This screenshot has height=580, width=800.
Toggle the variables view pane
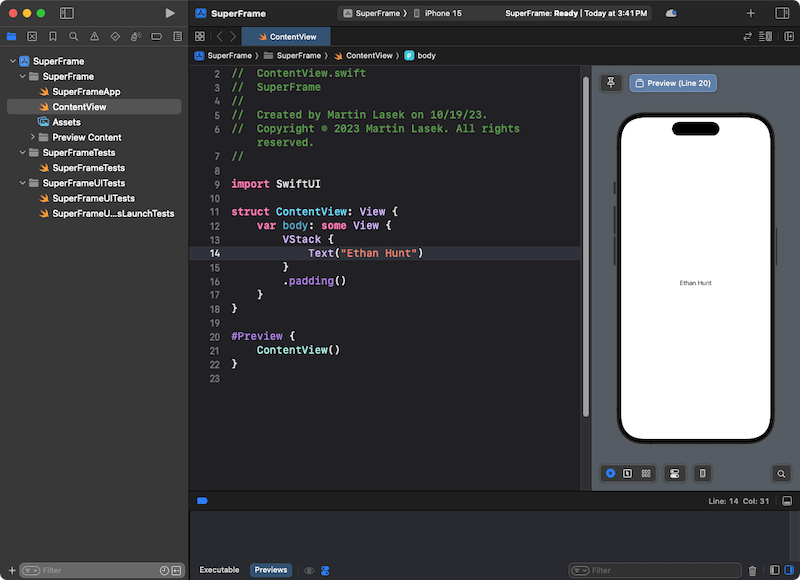(774, 570)
